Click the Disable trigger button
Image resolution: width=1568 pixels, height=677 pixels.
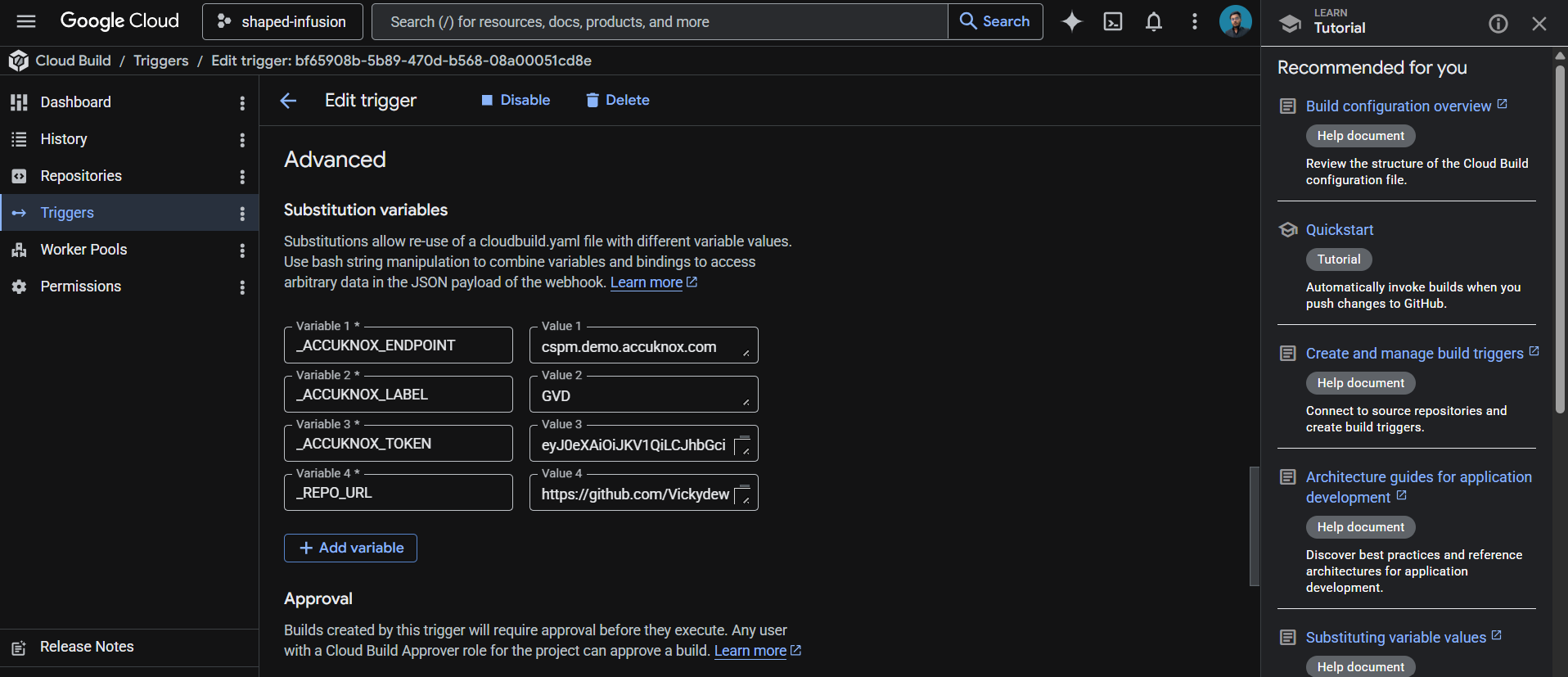tap(516, 100)
